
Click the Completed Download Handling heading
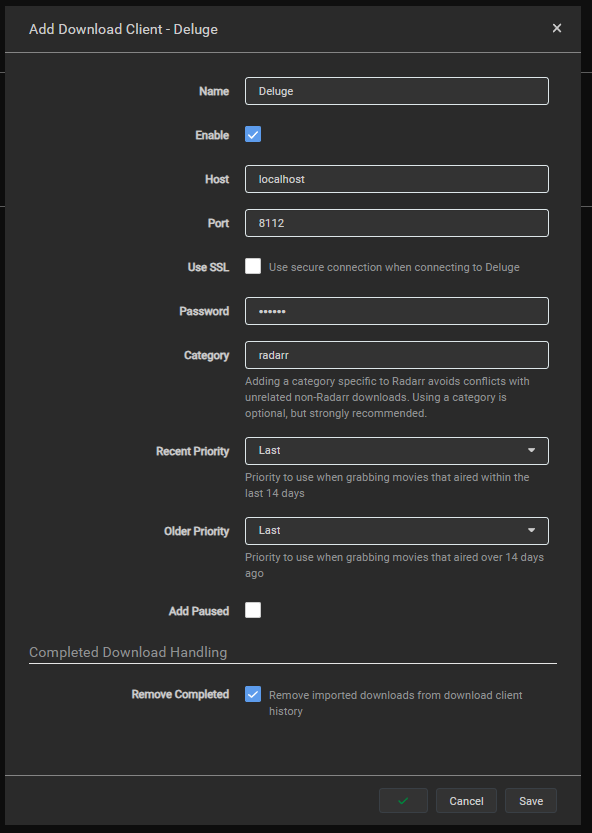point(112,652)
